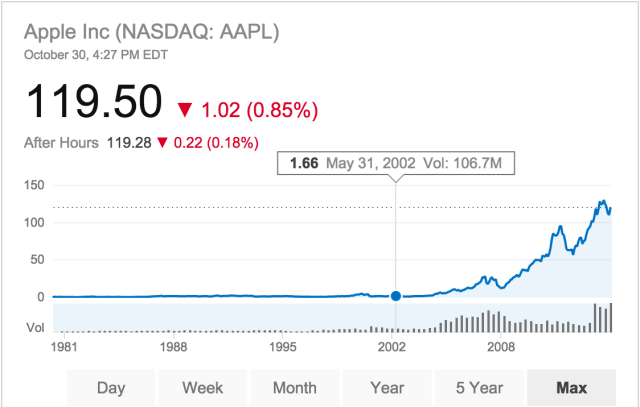Image resolution: width=640 pixels, height=407 pixels.
Task: Click the price peak on the chart line
Action: (602, 203)
